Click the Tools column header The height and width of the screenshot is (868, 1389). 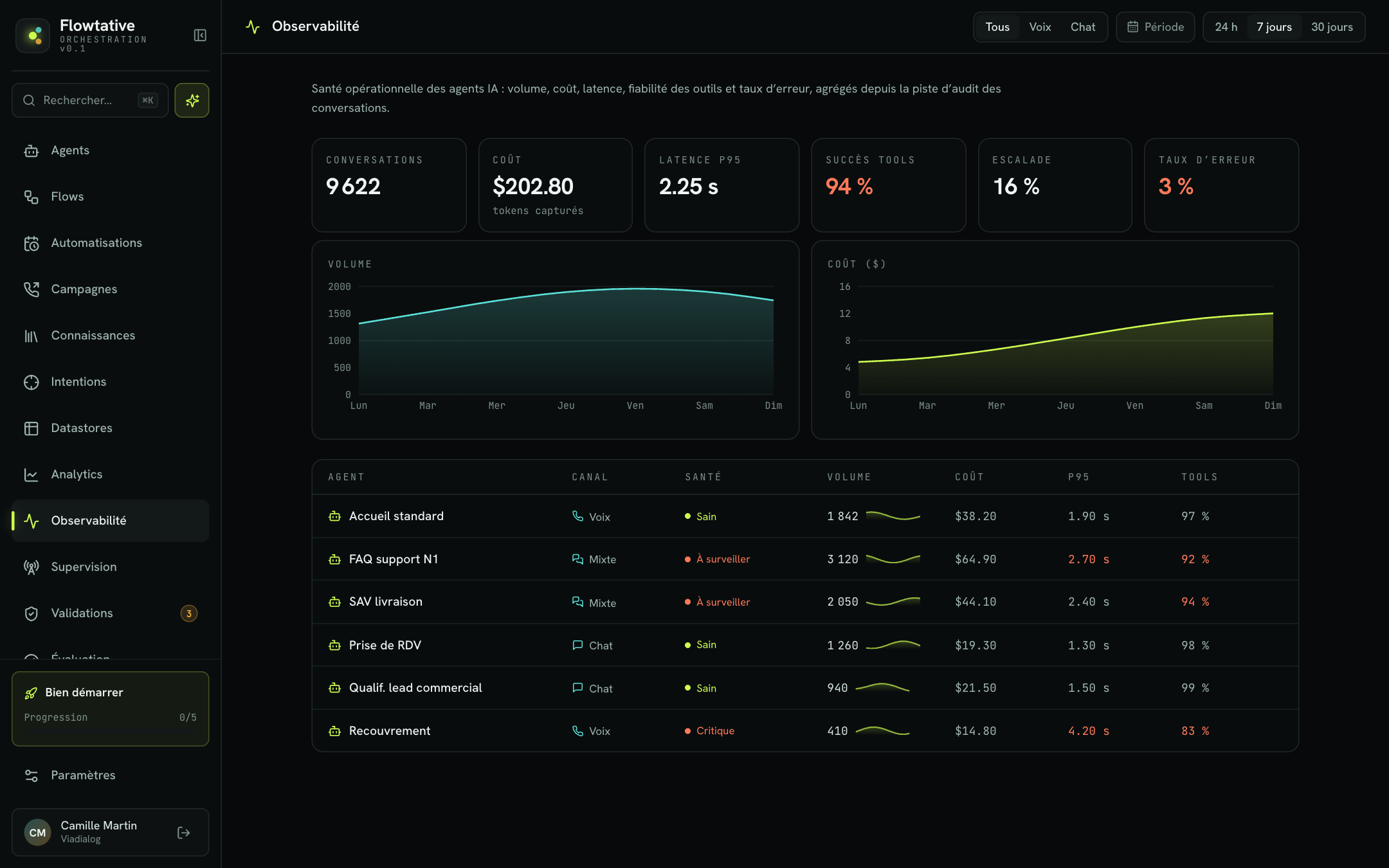tap(1199, 477)
